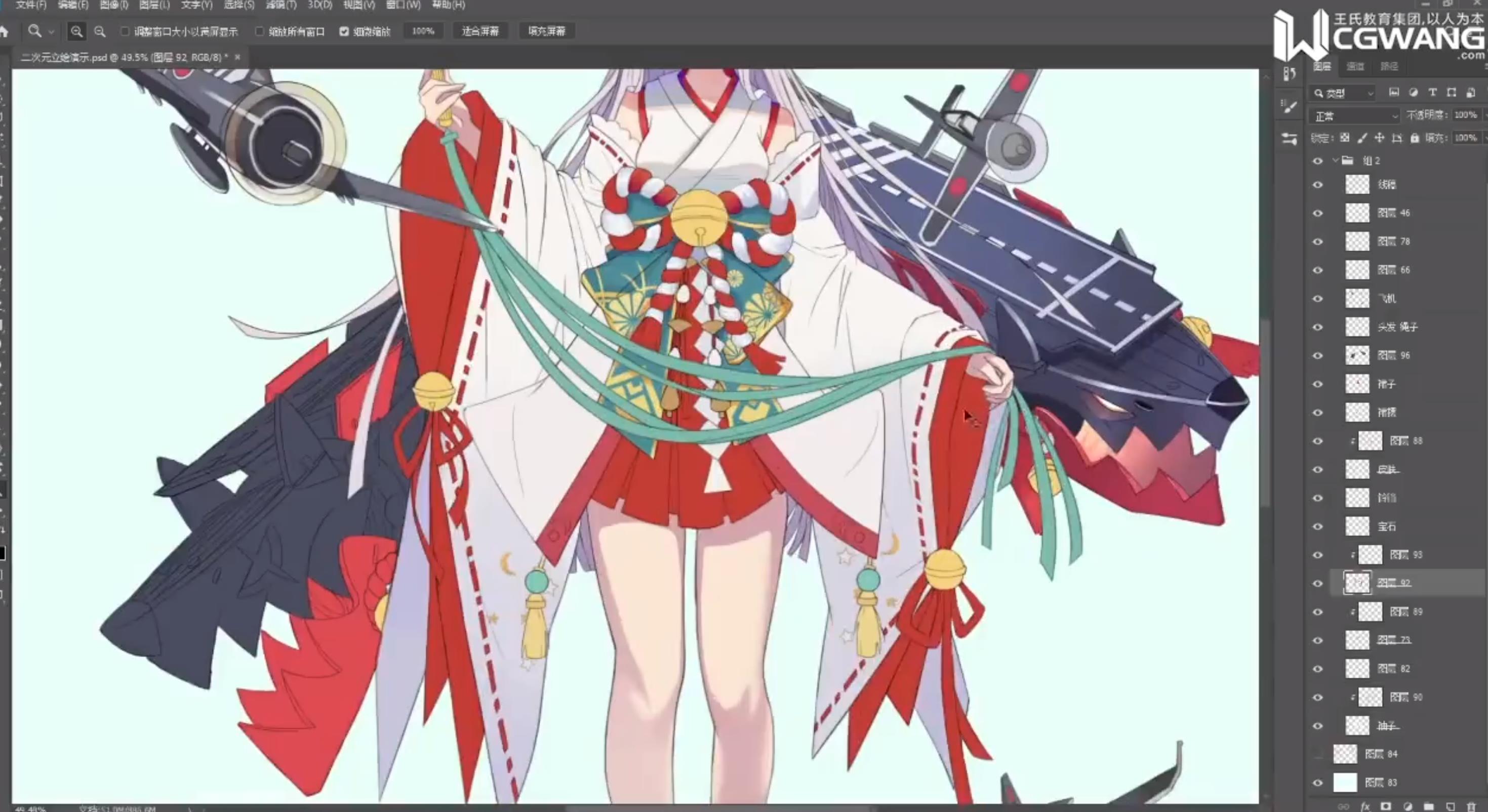Click the 100% zoom button
The width and height of the screenshot is (1488, 812).
pos(423,31)
